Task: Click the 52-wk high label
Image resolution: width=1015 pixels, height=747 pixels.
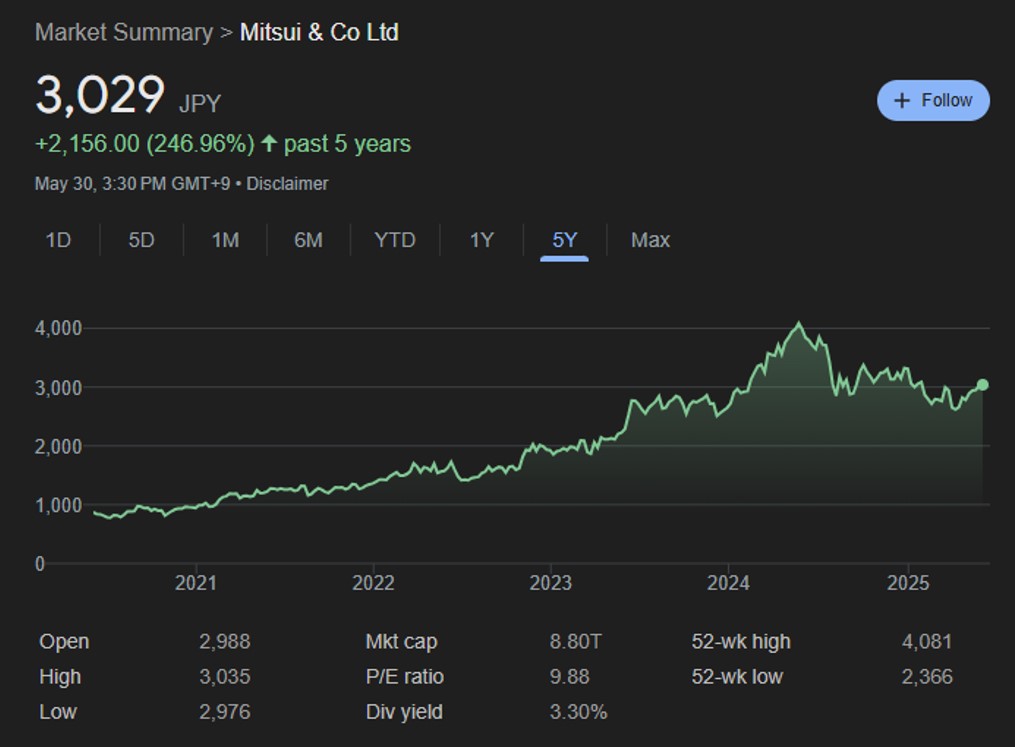Action: [741, 641]
